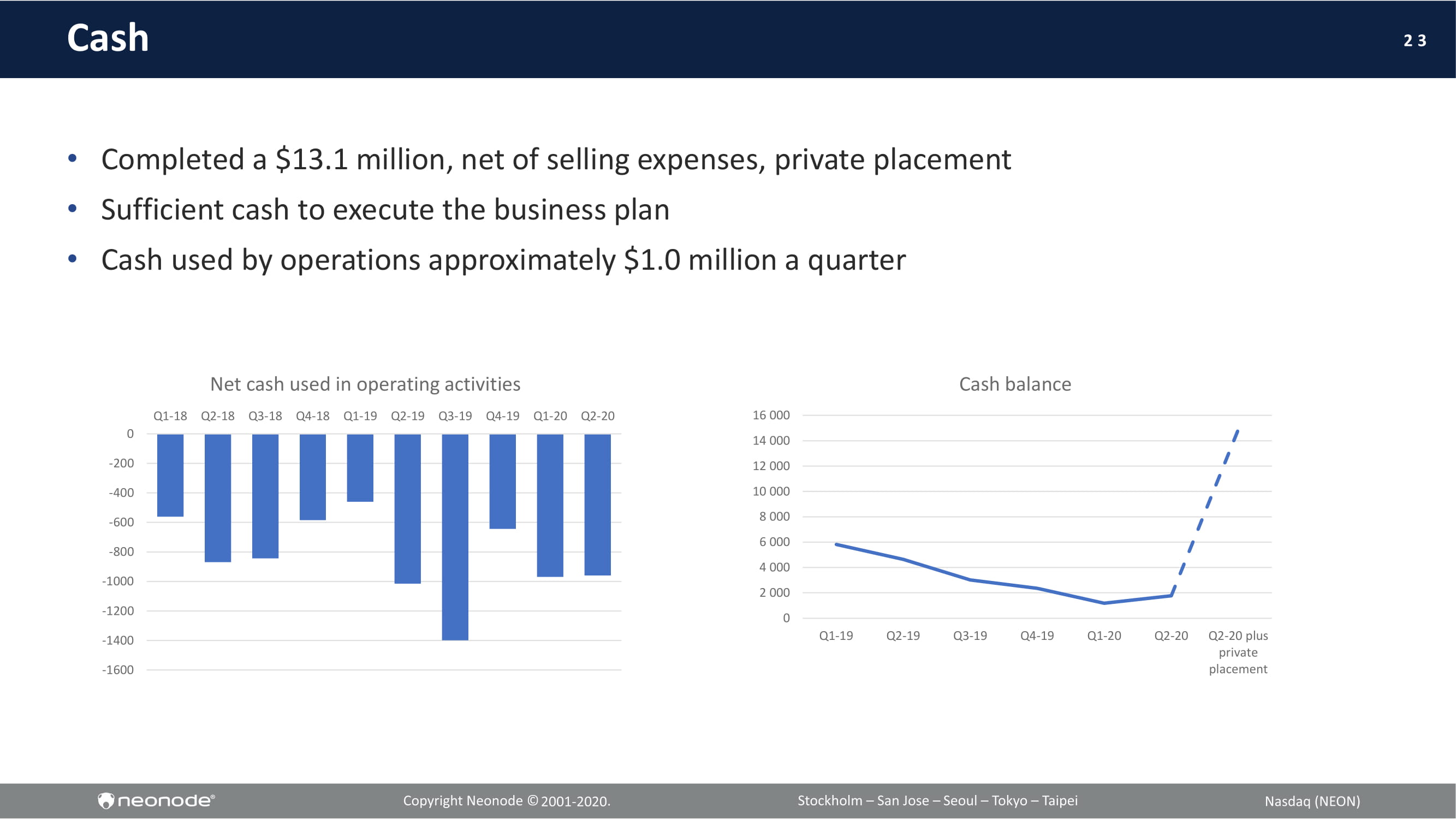Select the Q2-20 bar in bar chart
This screenshot has height=819, width=1456.
(597, 505)
